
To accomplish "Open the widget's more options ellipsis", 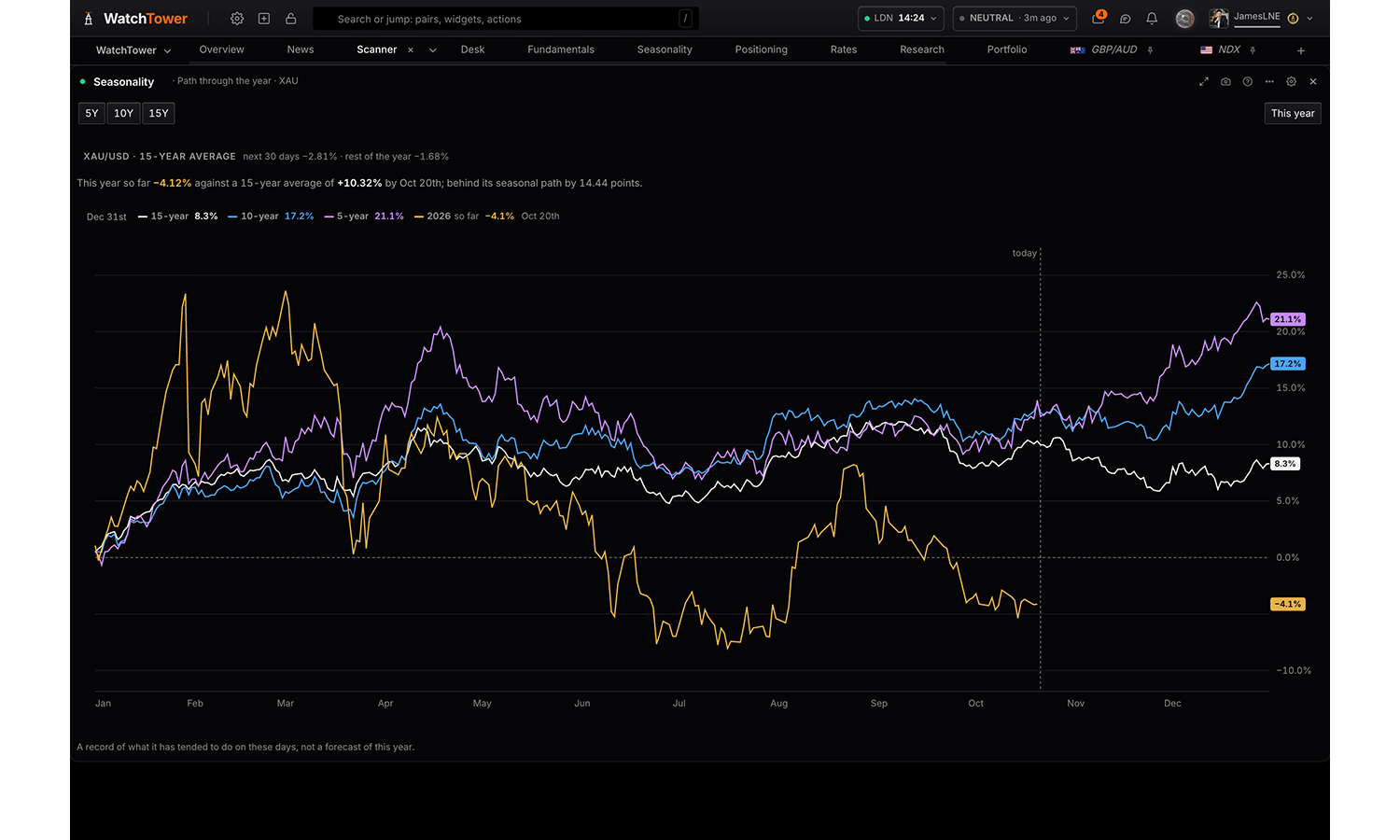I will coord(1269,82).
